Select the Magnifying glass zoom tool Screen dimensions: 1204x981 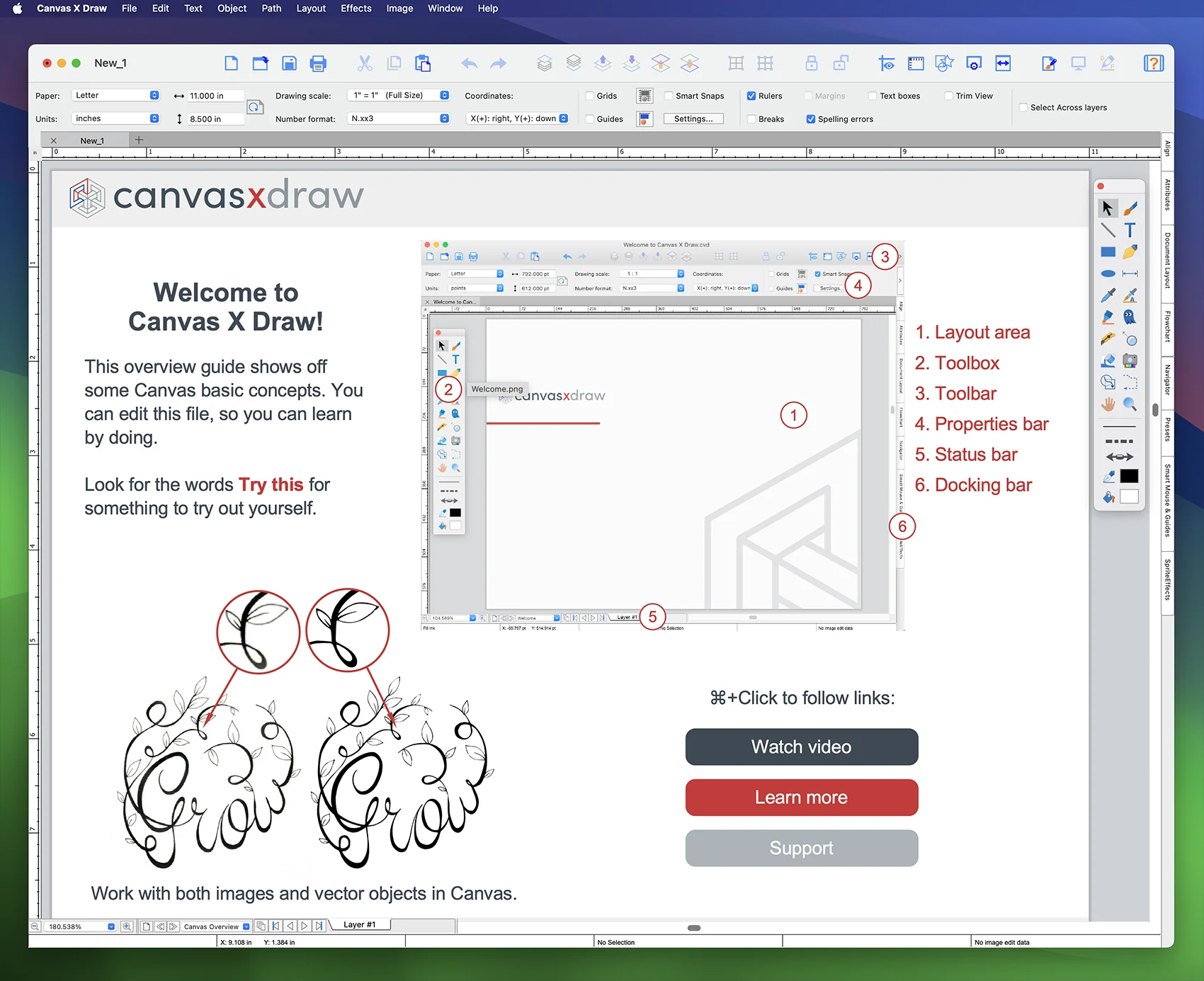pyautogui.click(x=1130, y=404)
